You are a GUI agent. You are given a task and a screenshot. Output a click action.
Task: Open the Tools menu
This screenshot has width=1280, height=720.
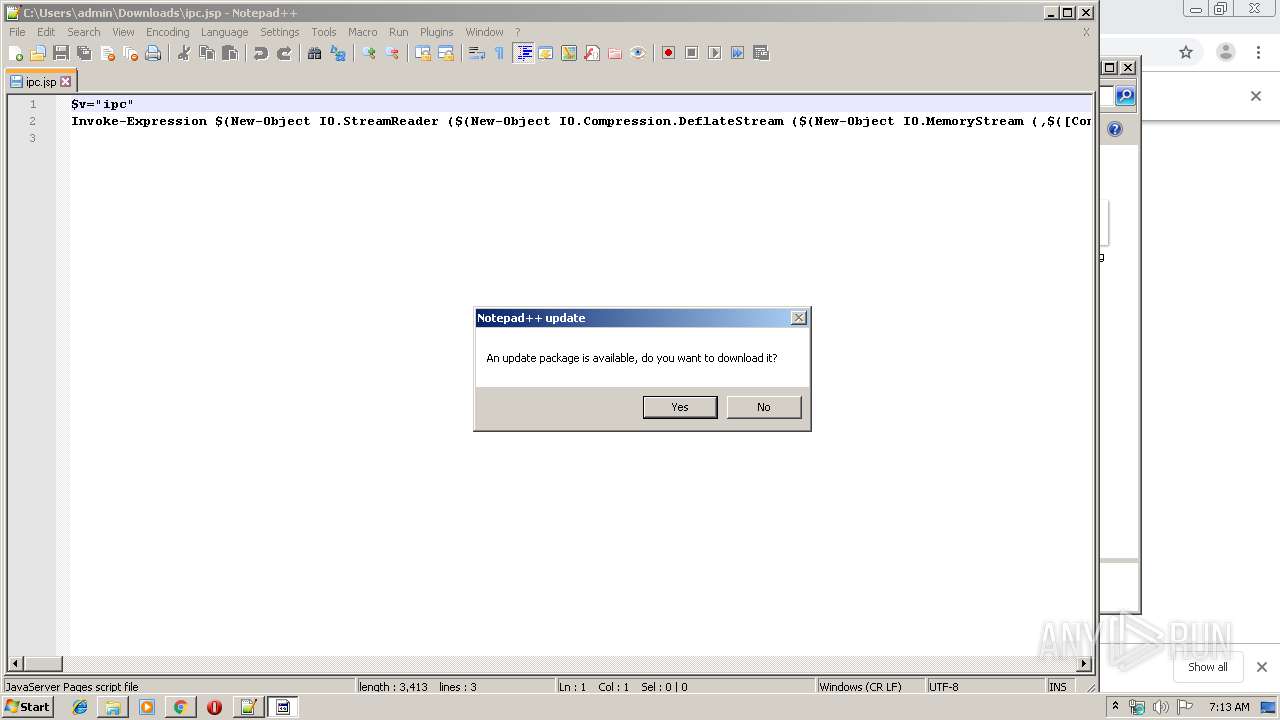tap(324, 32)
